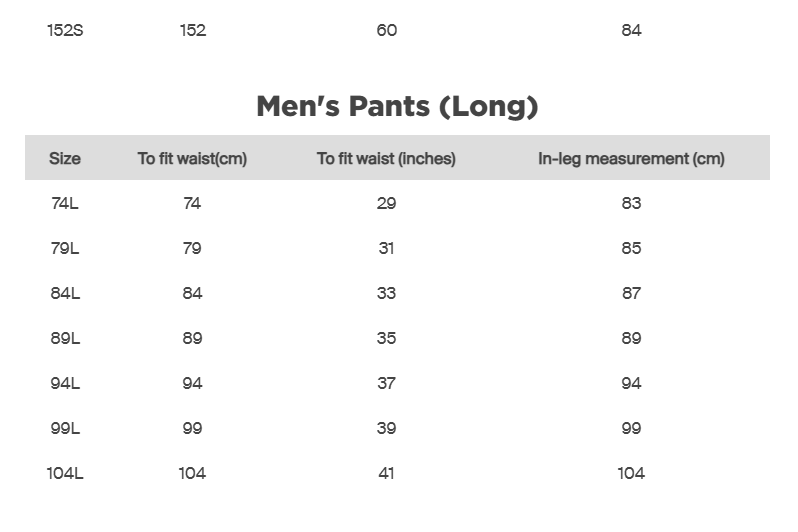The height and width of the screenshot is (532, 798).
Task: Click the 31 inches waist value
Action: click(387, 248)
